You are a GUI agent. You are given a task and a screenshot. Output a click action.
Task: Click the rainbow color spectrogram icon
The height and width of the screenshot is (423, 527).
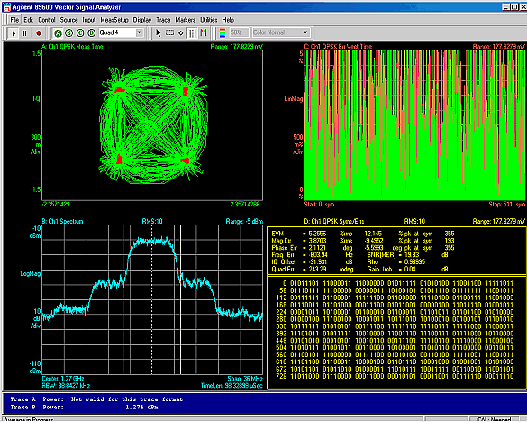point(222,33)
